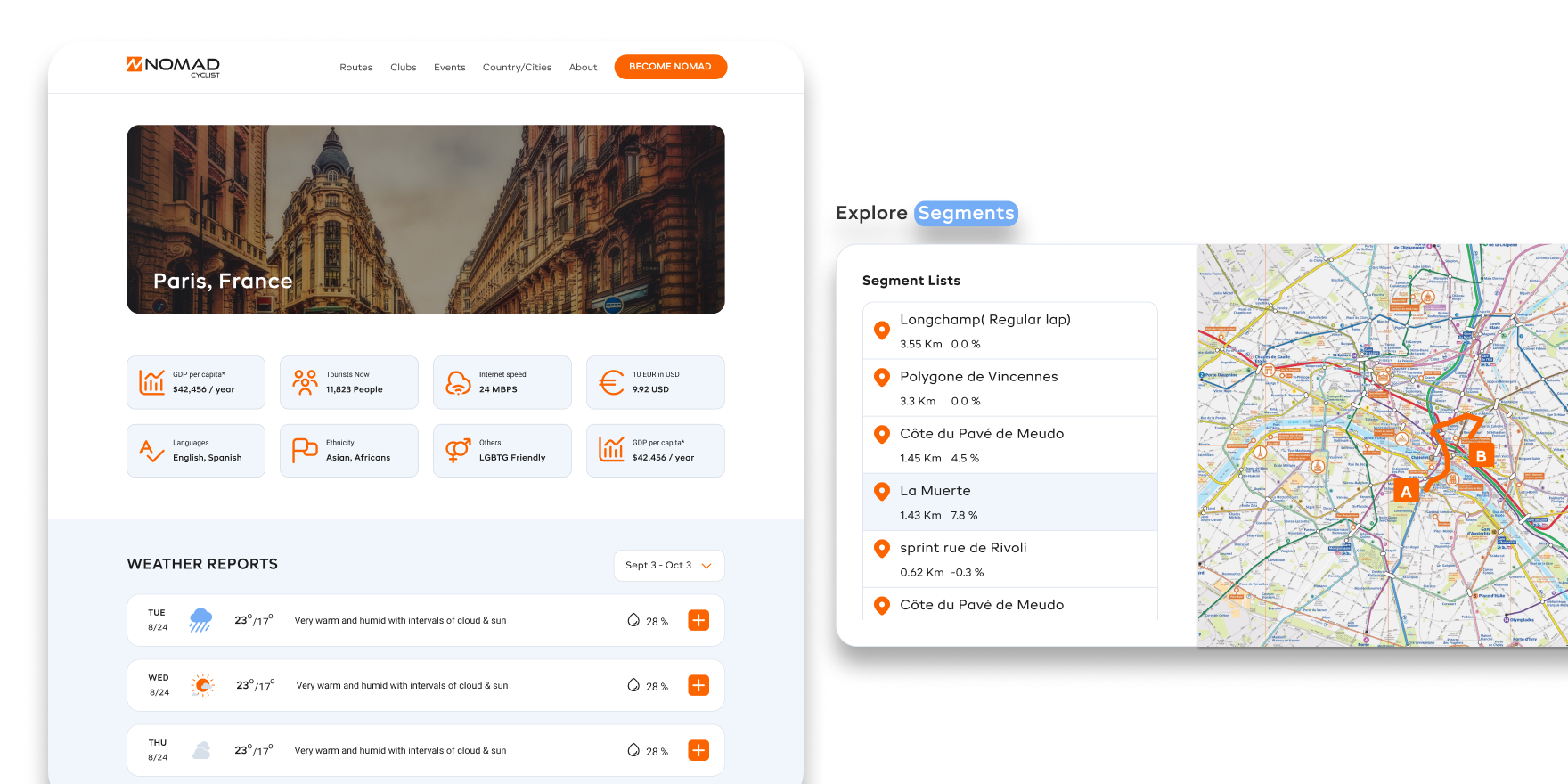Click the LGBTG Friendly gender icon
Image resolution: width=1568 pixels, height=784 pixels.
458,451
